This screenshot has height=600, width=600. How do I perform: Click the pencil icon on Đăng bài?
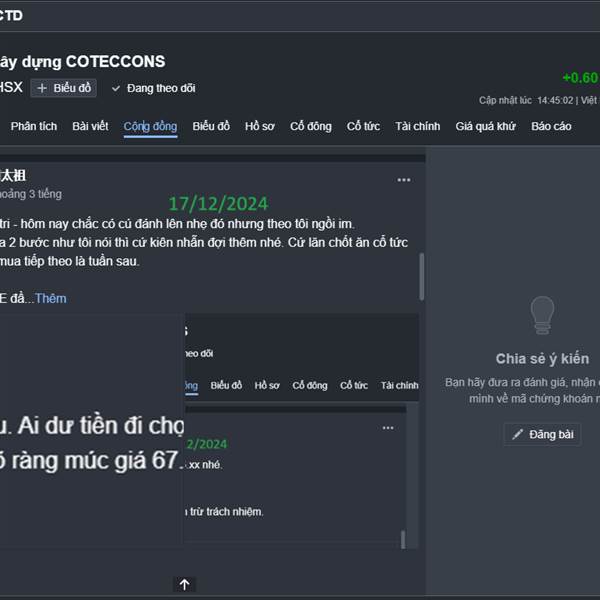tap(517, 434)
